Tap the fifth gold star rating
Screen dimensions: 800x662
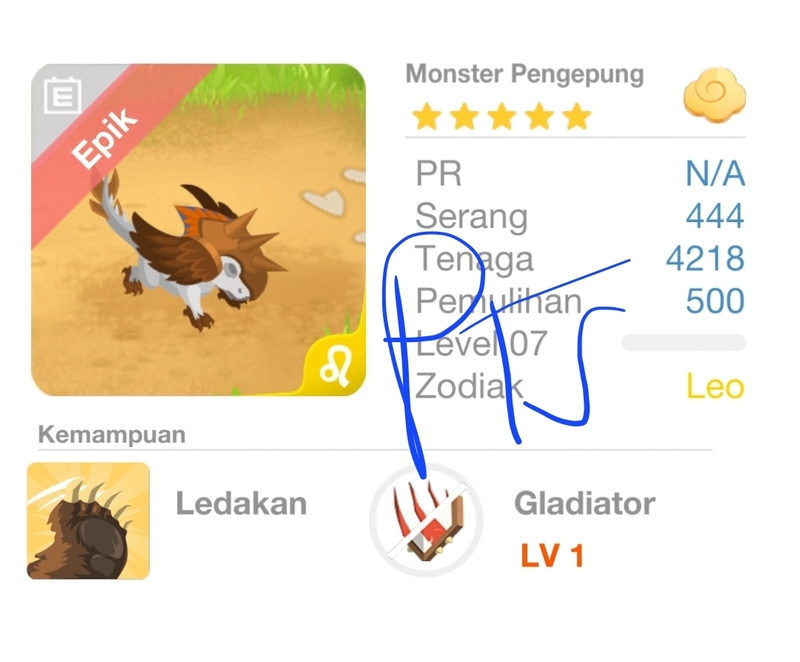577,116
